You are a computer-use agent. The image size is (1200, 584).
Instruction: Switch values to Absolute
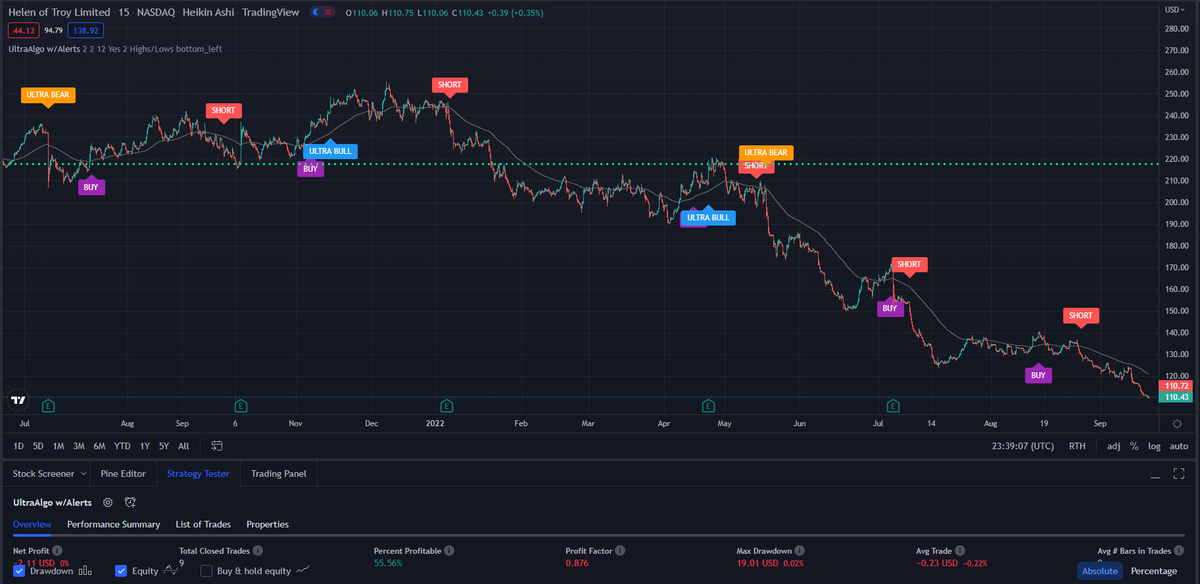click(1099, 571)
